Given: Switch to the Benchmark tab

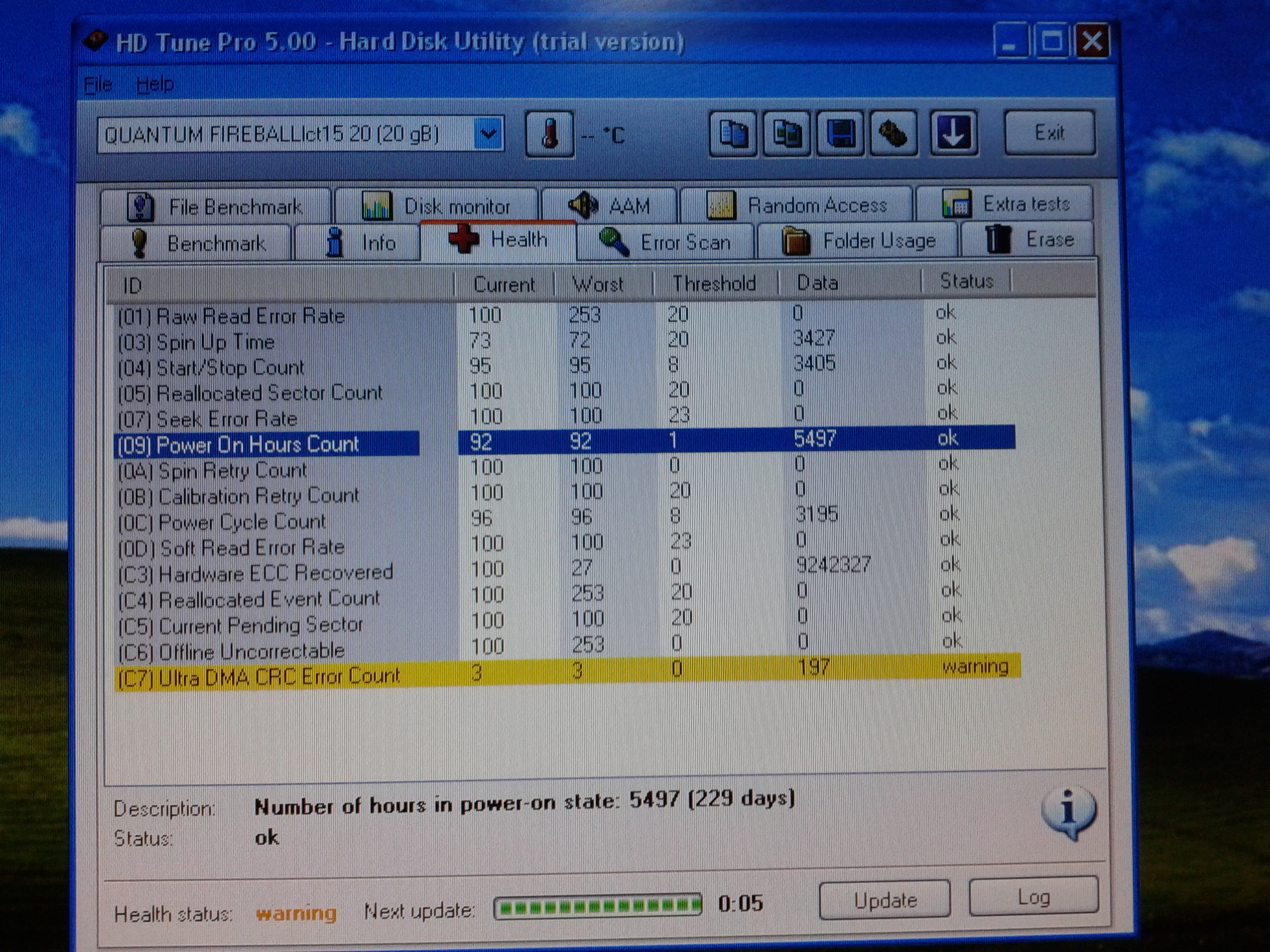Looking at the screenshot, I should (196, 243).
